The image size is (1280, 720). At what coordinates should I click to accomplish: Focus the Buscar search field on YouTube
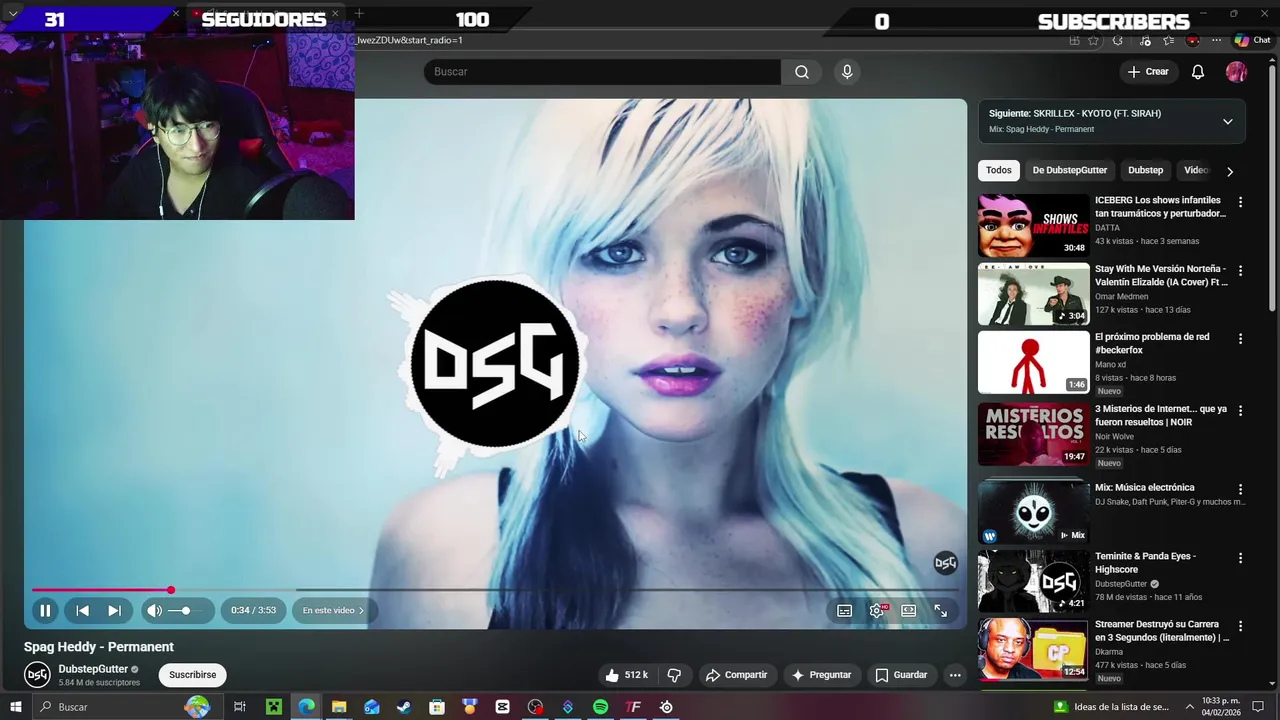tap(602, 72)
